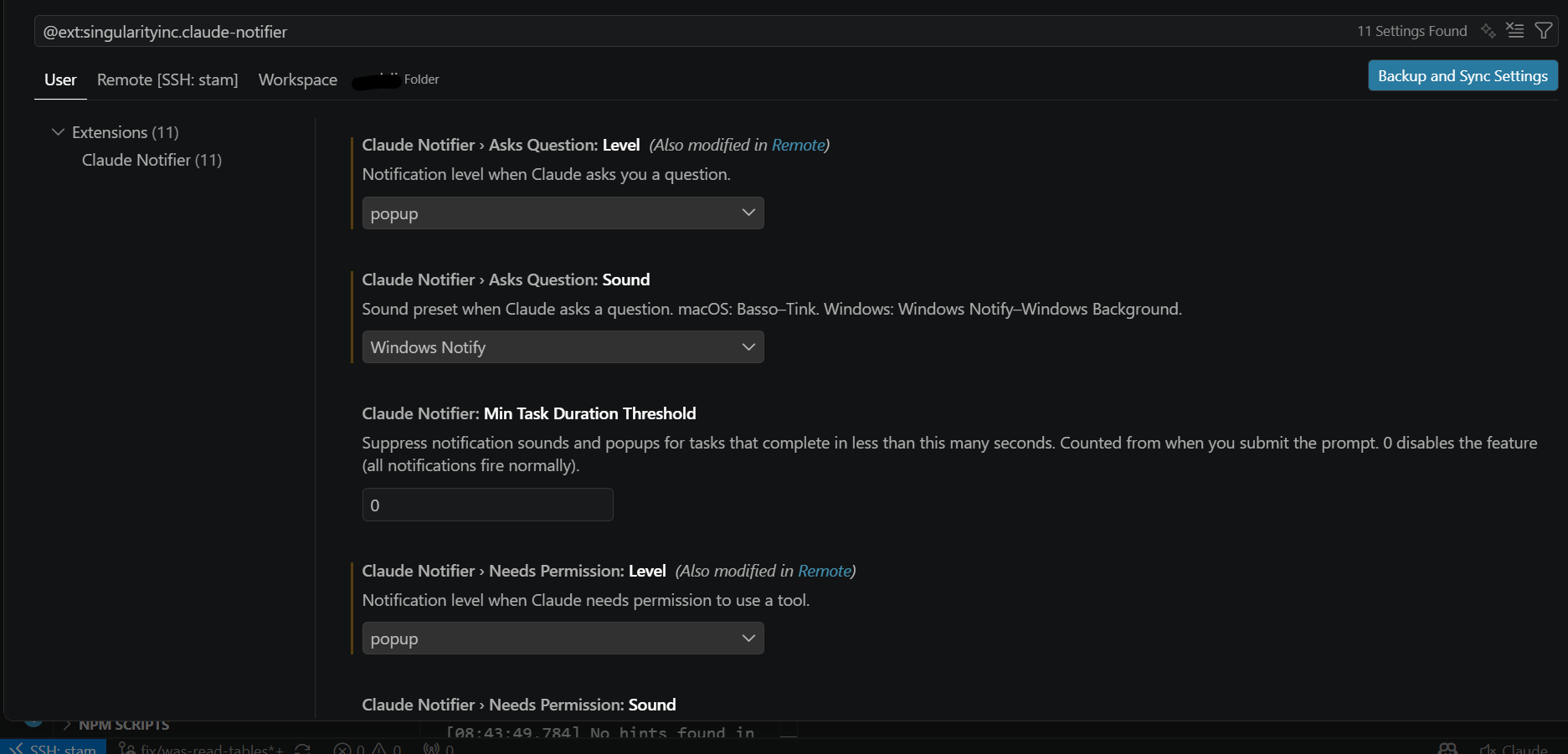Click 'Notification level when Claude needs permission' description

(x=586, y=600)
